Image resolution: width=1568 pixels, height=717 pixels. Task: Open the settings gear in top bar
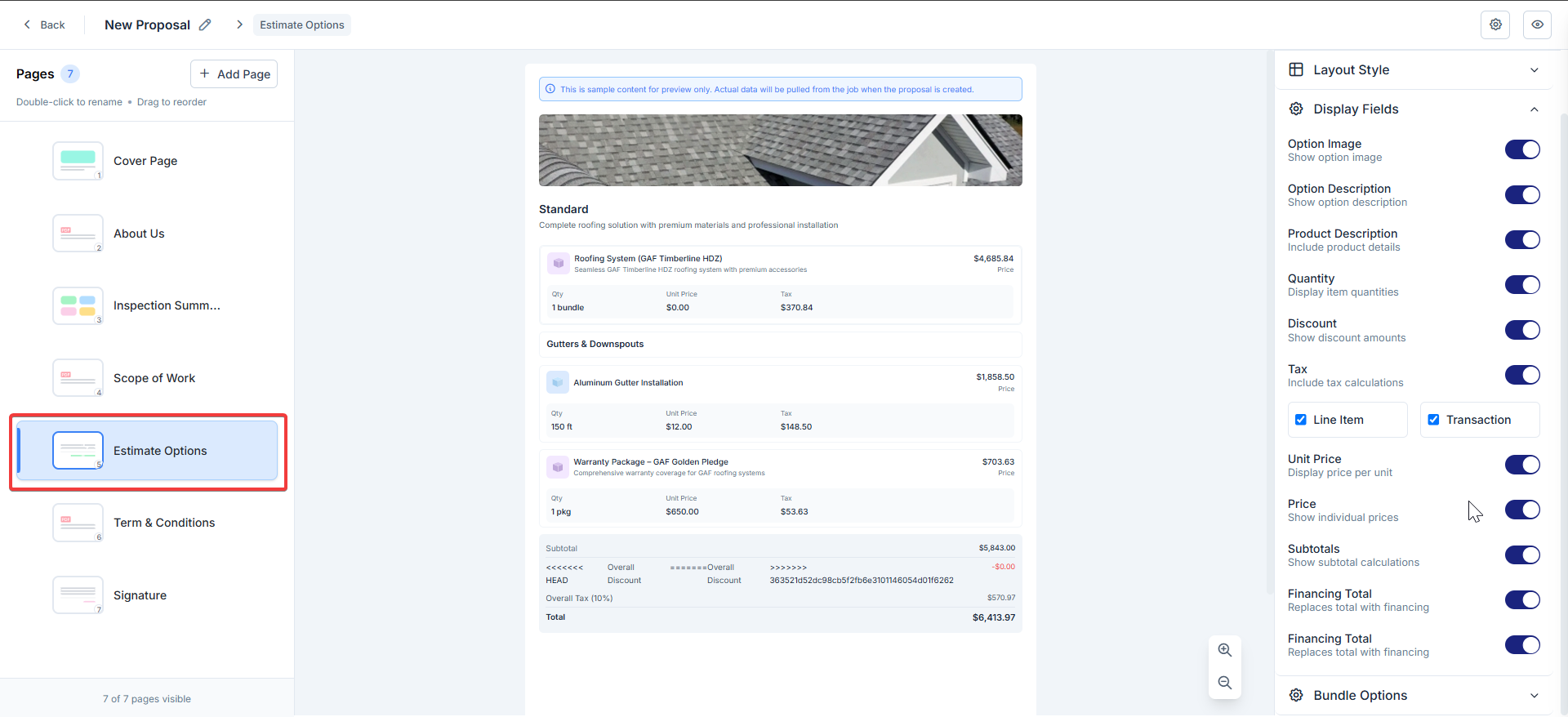(x=1495, y=24)
